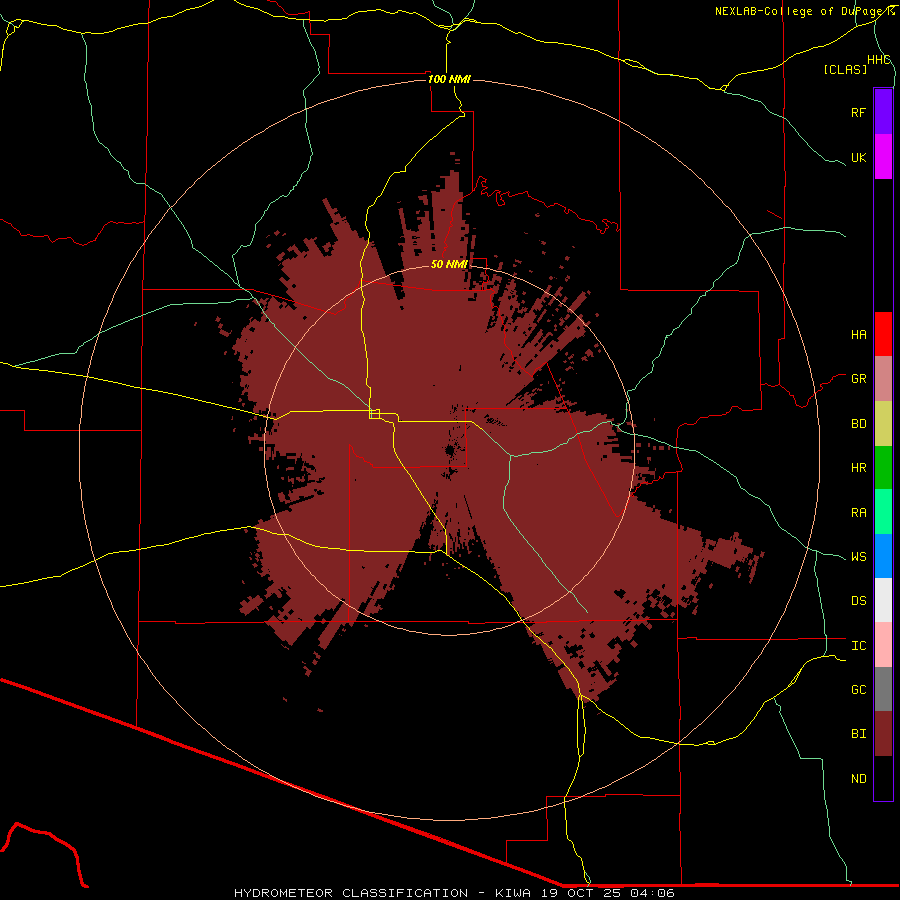Click the DS white legend swatch
900x900 pixels.
click(883, 600)
